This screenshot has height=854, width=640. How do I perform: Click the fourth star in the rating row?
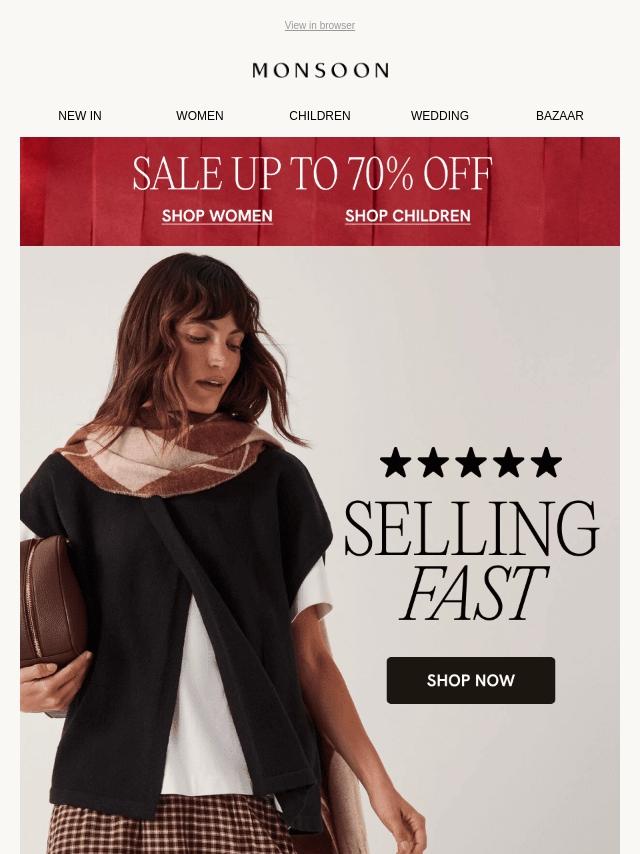[508, 462]
